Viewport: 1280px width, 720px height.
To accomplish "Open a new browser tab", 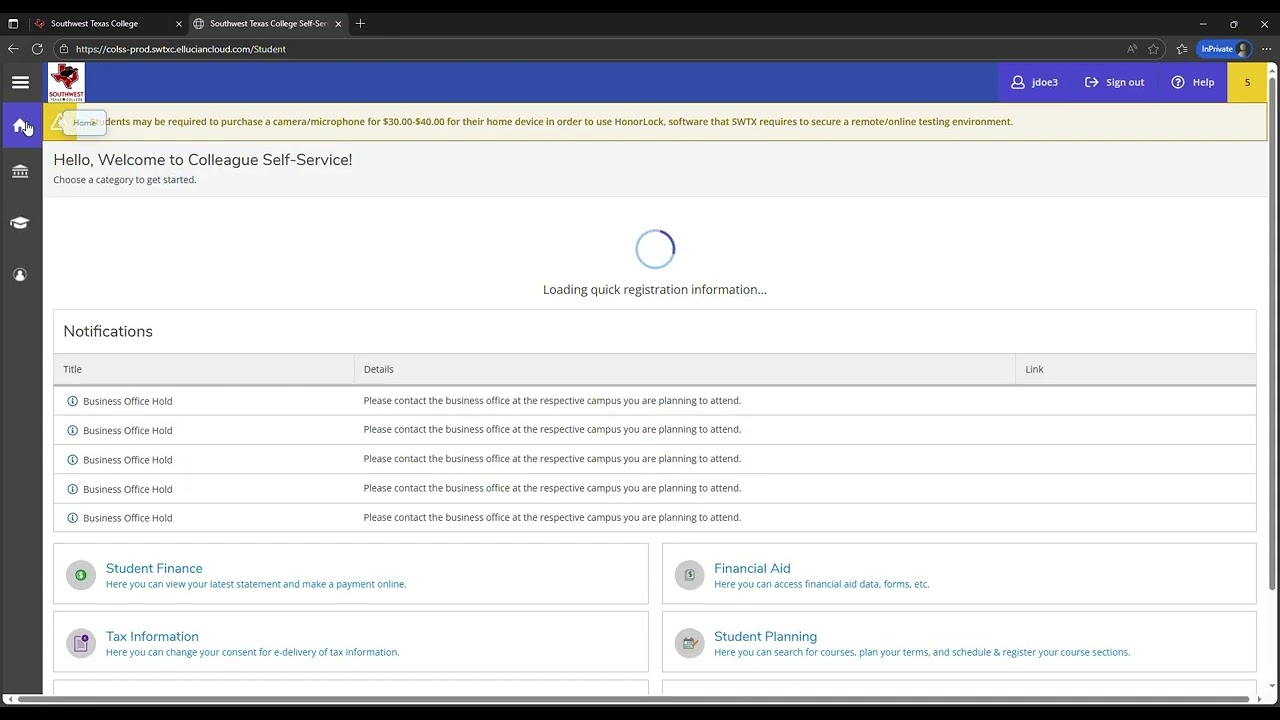I will (360, 23).
